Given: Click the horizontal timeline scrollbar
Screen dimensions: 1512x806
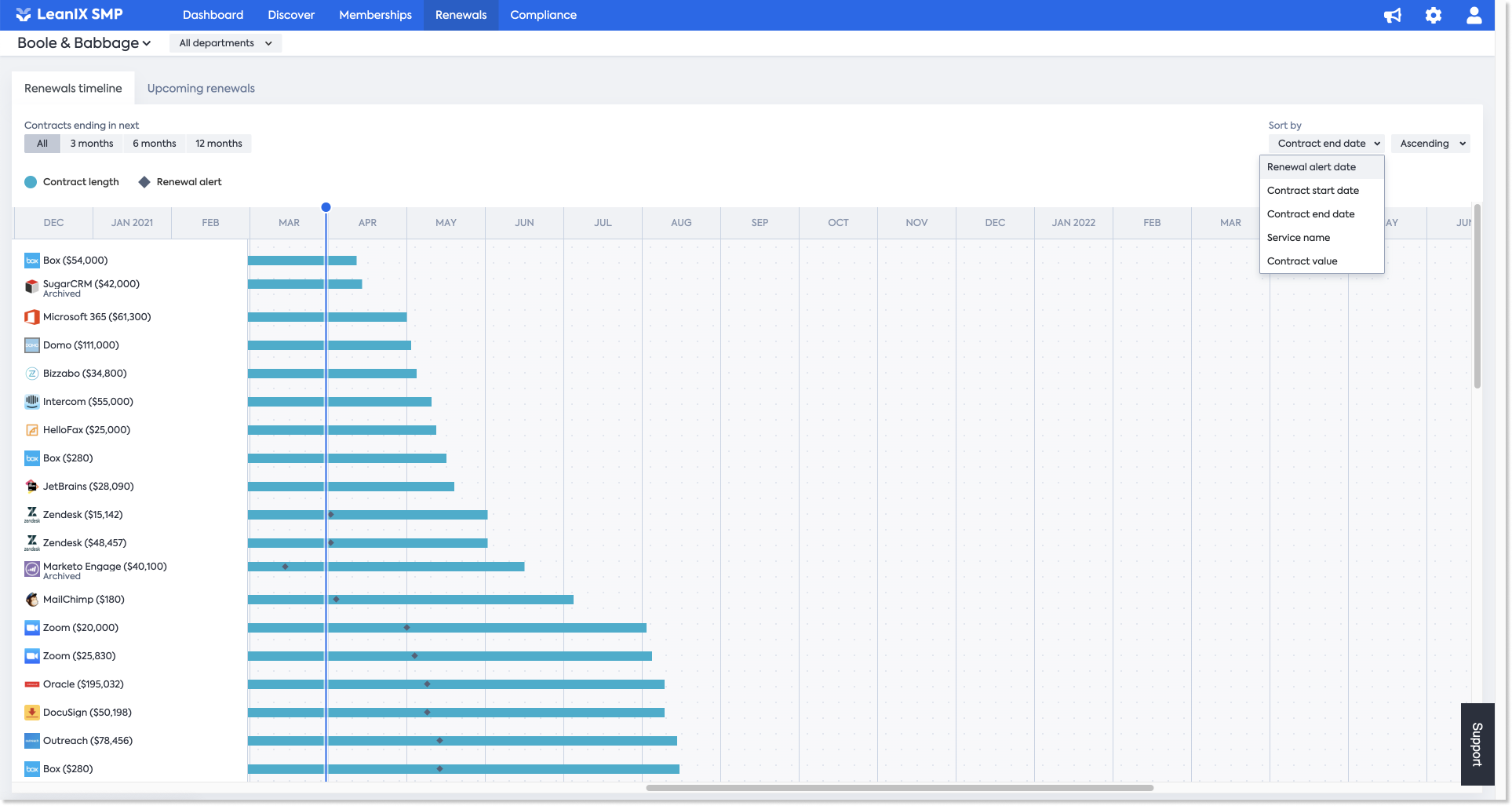Looking at the screenshot, I should pos(899,788).
